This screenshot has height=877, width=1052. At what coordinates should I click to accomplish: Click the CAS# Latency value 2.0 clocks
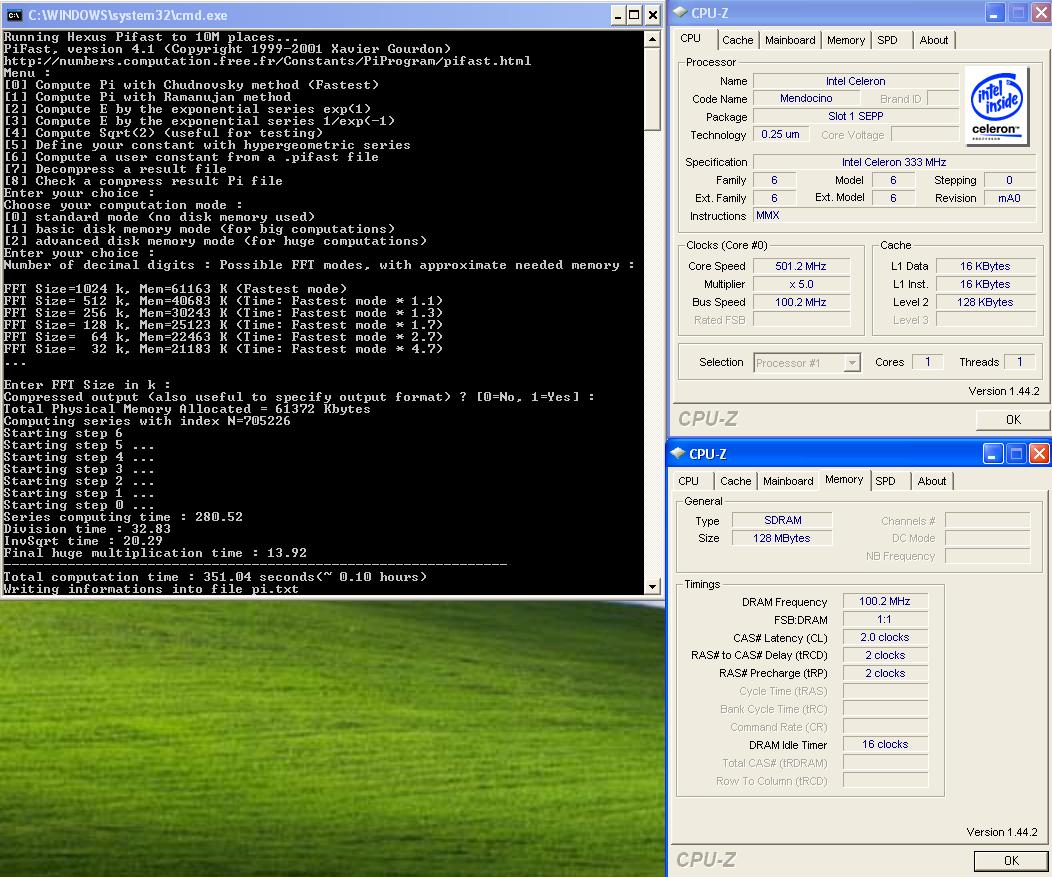[884, 637]
